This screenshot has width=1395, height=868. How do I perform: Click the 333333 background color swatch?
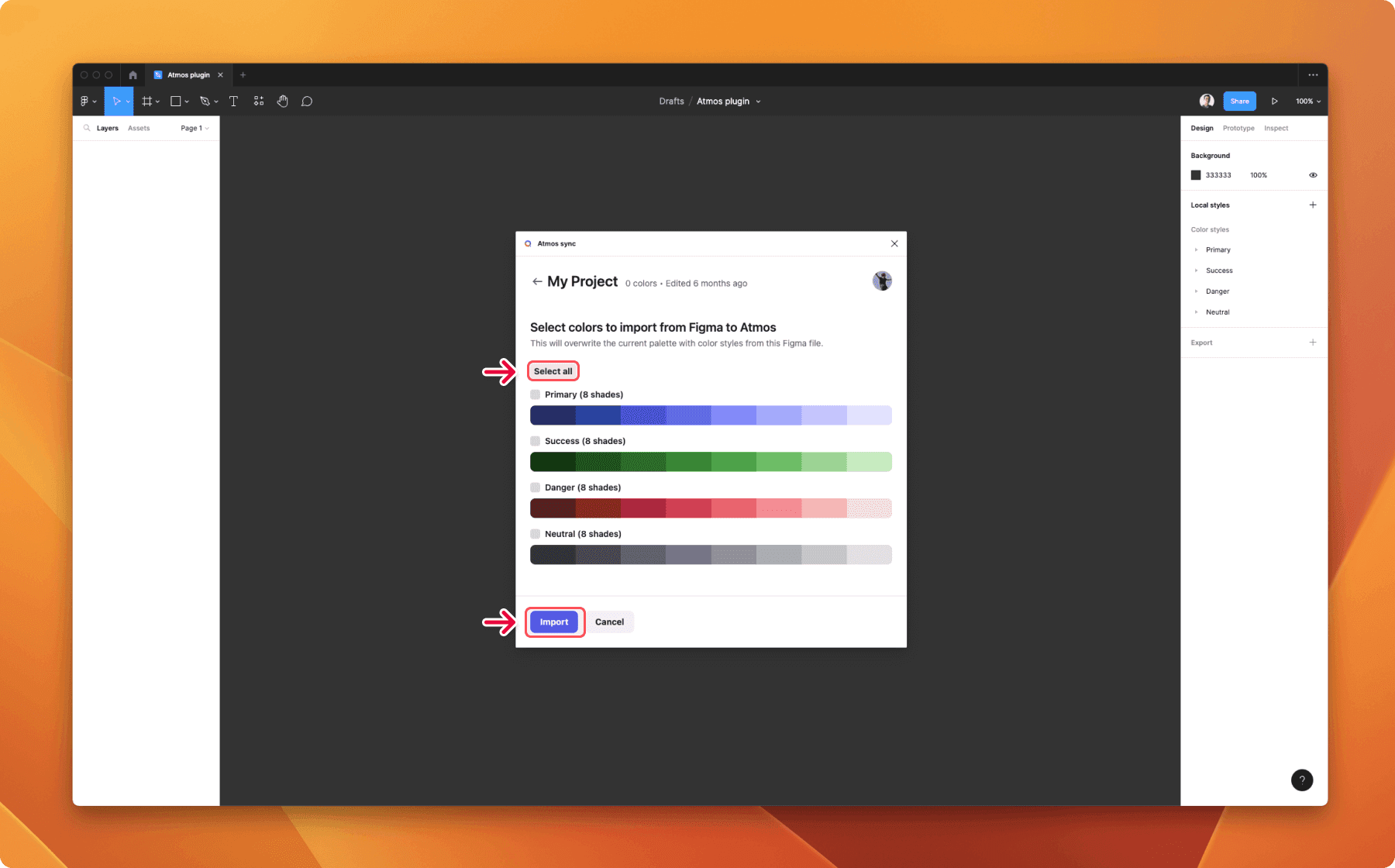(x=1195, y=175)
